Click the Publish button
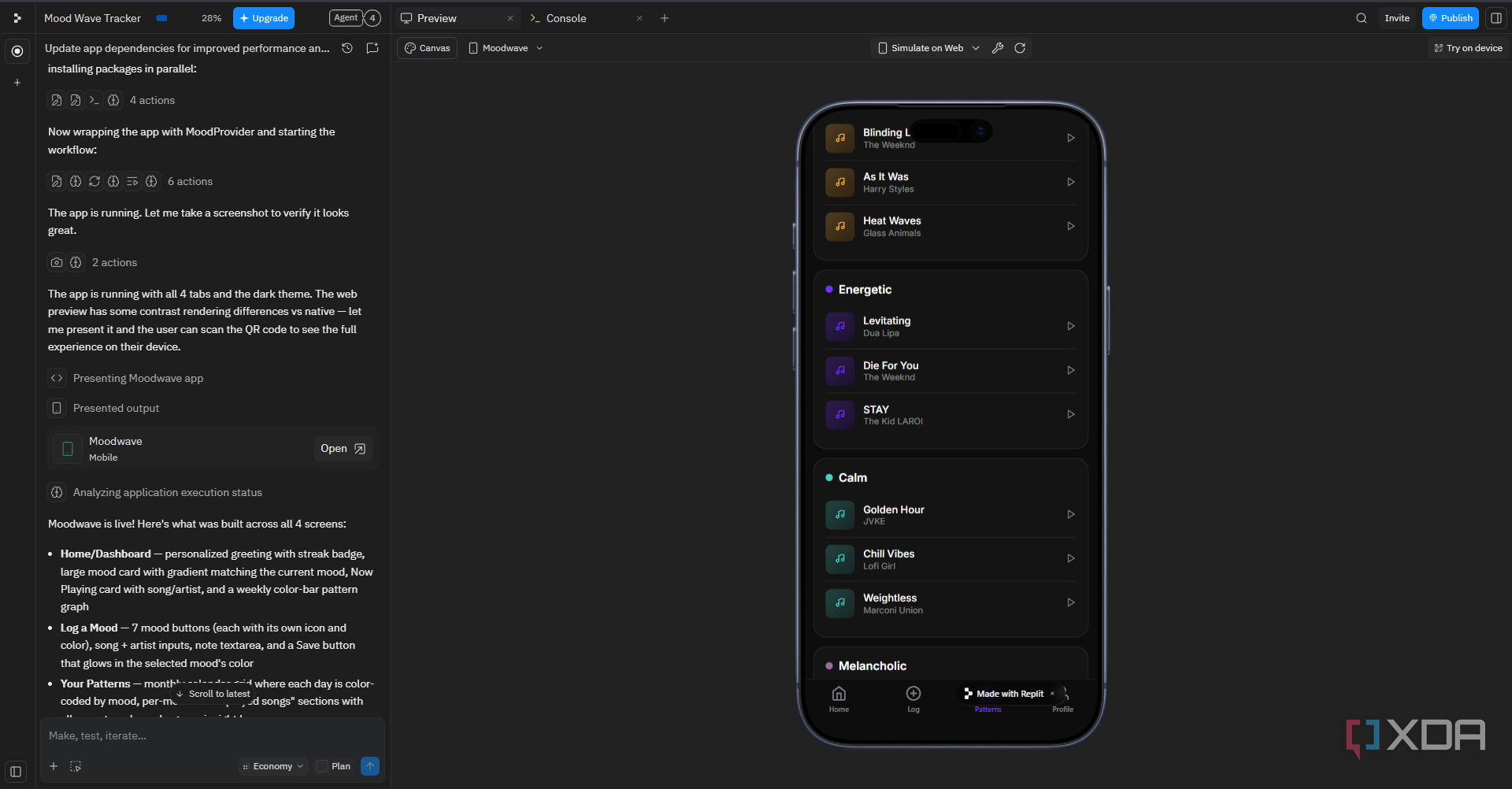Image resolution: width=1512 pixels, height=789 pixels. 1450,18
